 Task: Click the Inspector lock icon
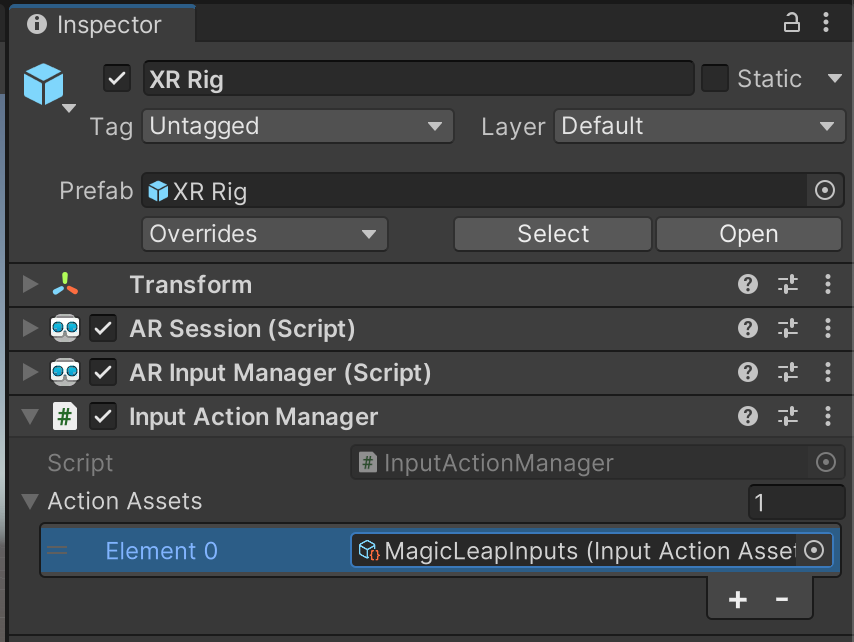point(791,23)
